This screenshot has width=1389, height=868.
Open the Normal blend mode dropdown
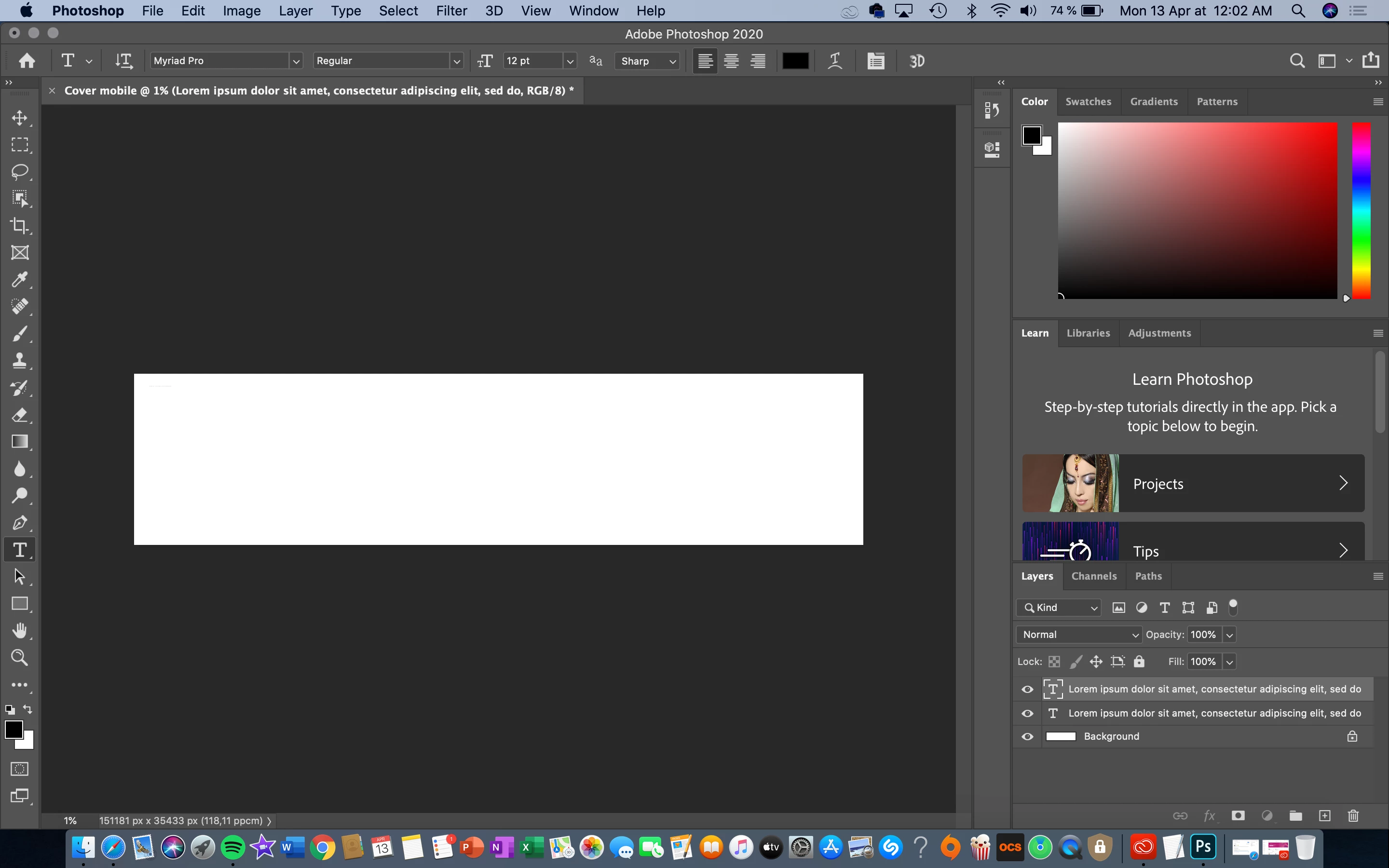pyautogui.click(x=1078, y=634)
